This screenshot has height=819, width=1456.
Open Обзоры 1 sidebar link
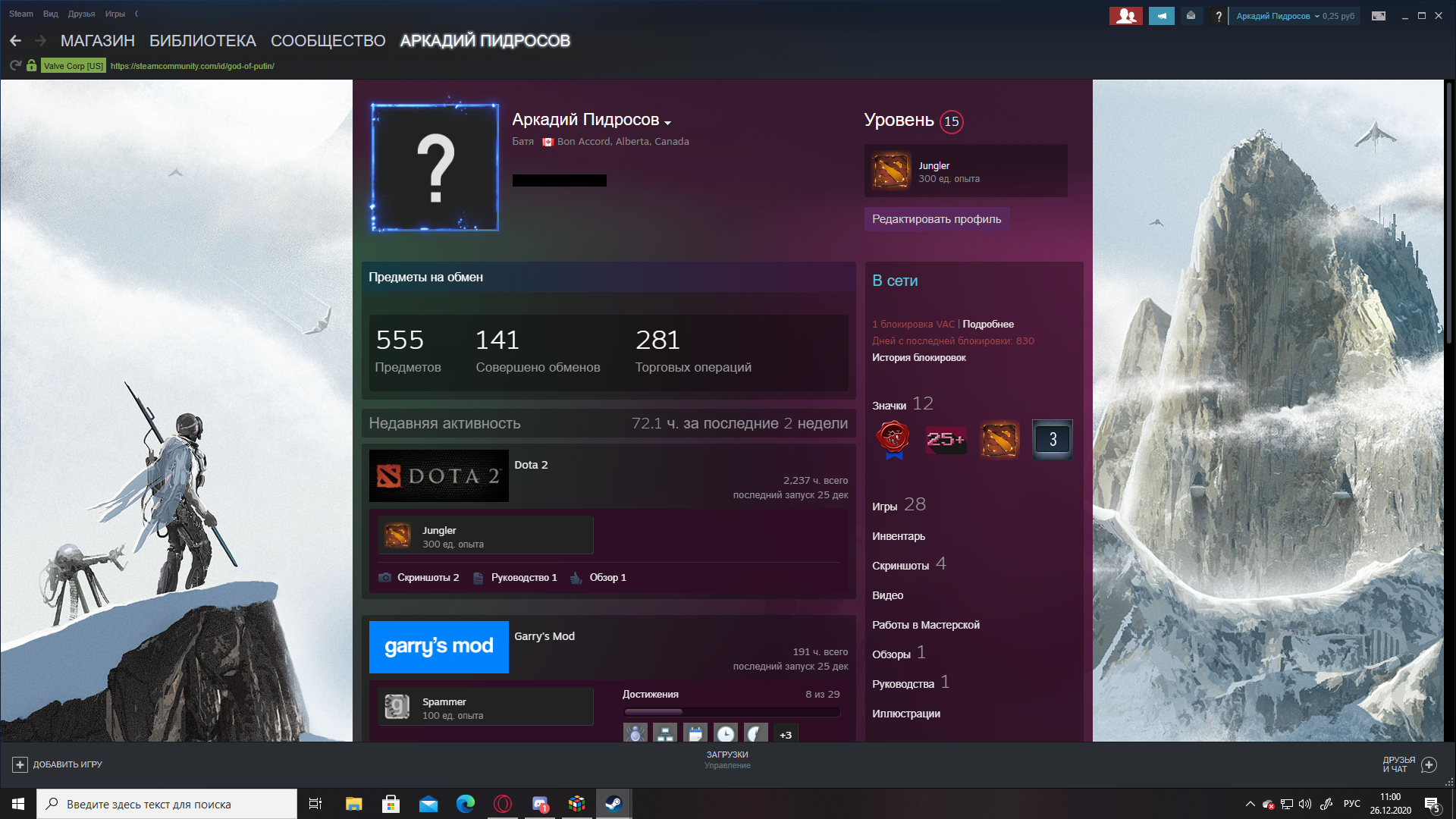pyautogui.click(x=899, y=653)
